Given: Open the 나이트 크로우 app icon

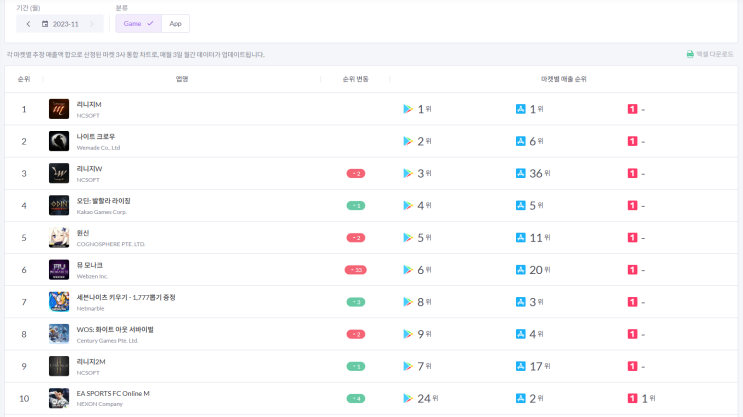Looking at the screenshot, I should click(59, 141).
